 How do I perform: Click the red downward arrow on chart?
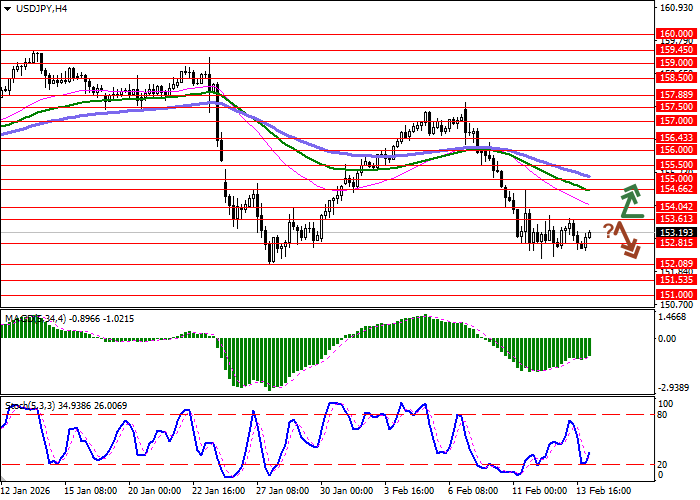[x=628, y=241]
